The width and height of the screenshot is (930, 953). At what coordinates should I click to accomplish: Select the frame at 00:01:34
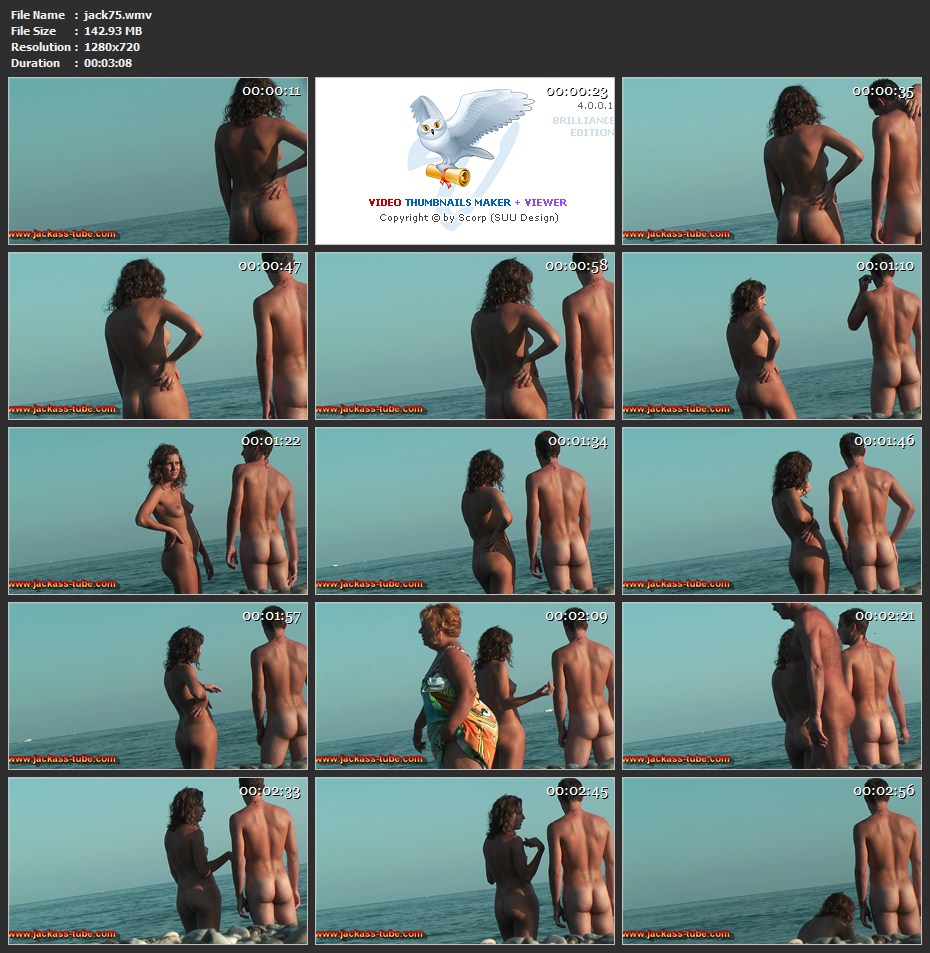pos(465,511)
